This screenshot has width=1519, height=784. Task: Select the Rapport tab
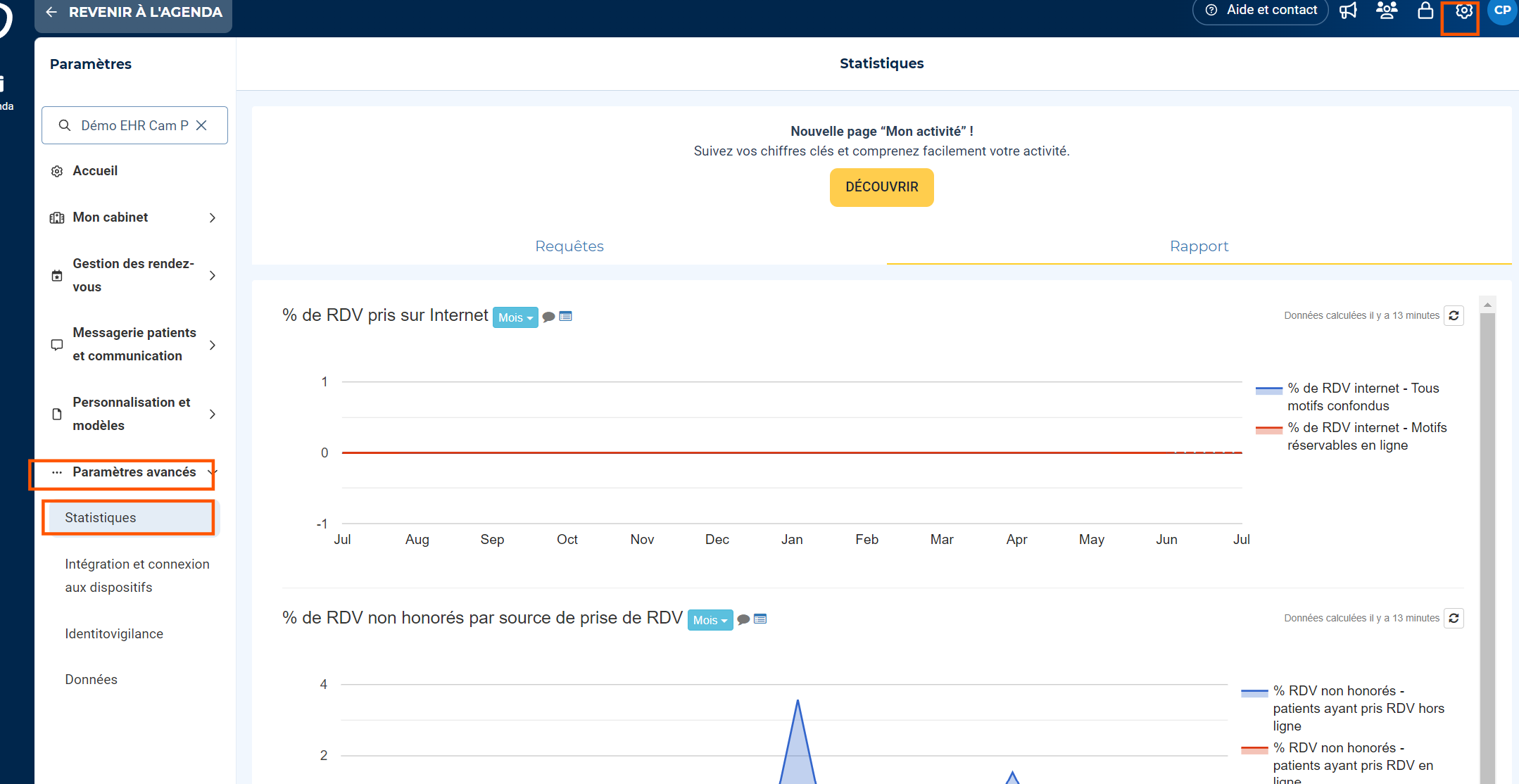click(x=1199, y=246)
